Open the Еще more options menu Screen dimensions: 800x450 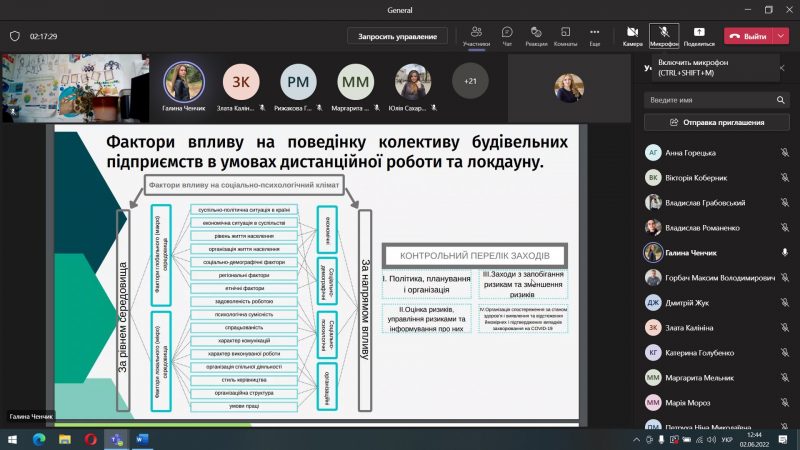pos(595,35)
